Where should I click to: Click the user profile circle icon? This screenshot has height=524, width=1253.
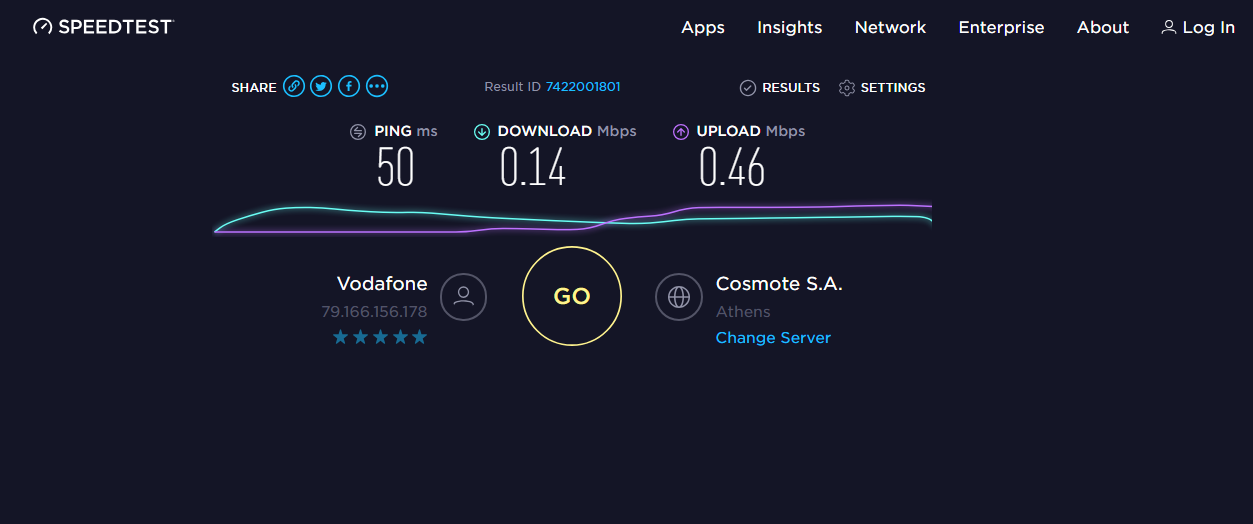tap(463, 296)
